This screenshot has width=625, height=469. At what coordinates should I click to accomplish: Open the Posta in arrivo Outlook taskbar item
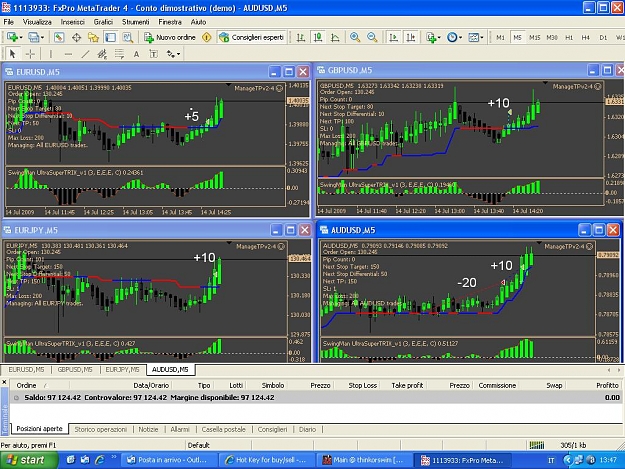168,460
